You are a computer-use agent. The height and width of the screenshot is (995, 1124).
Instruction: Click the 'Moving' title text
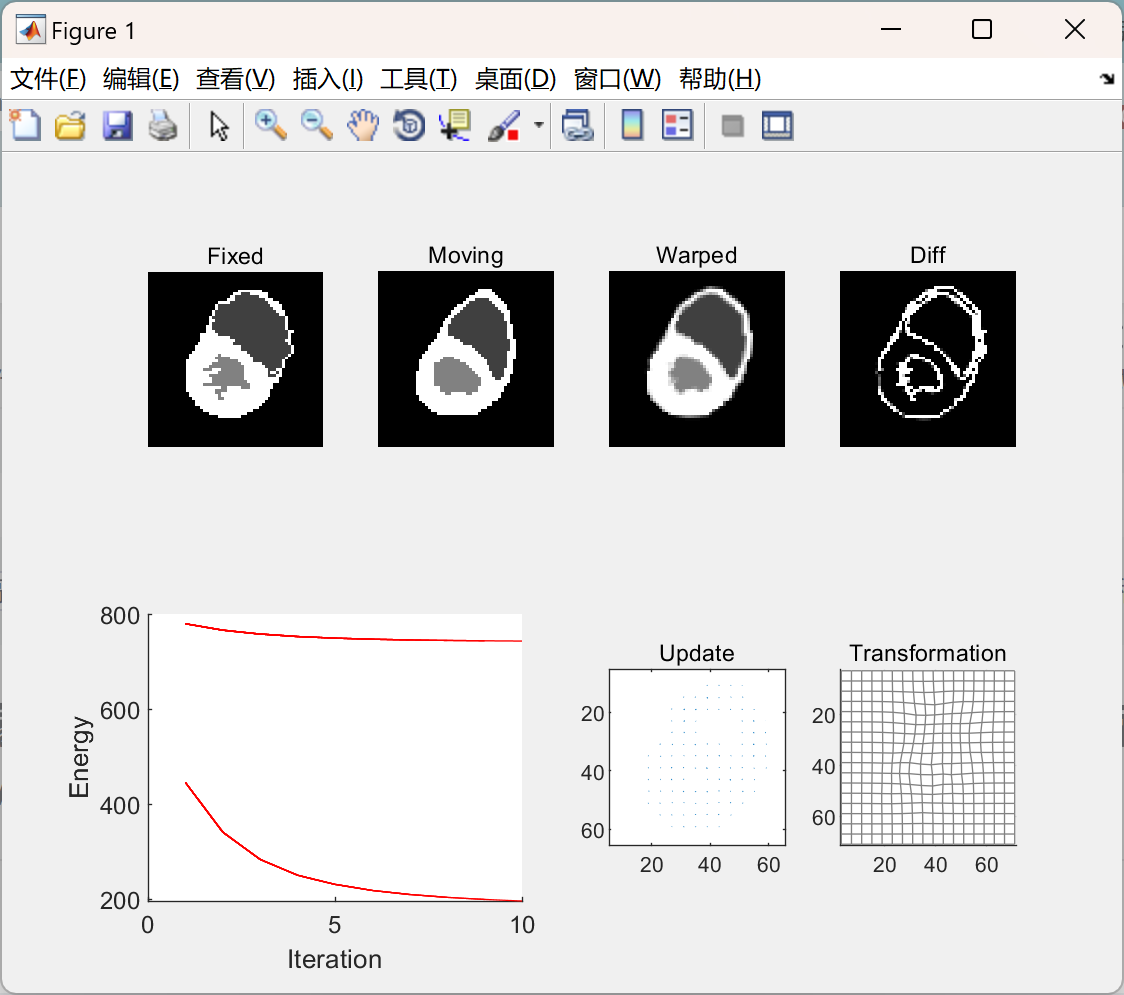pyautogui.click(x=466, y=255)
